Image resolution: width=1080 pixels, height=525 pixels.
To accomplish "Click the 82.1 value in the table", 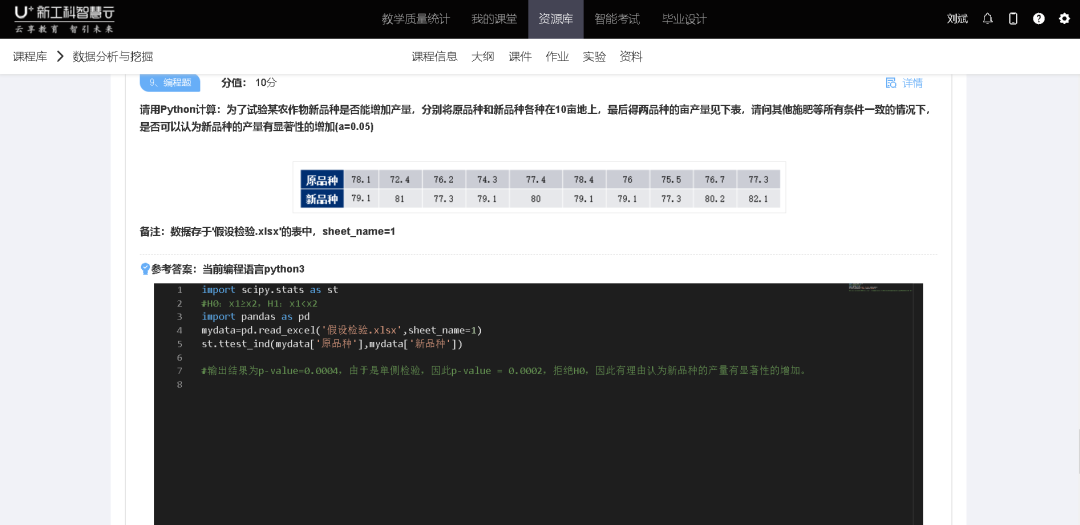I will click(x=758, y=198).
